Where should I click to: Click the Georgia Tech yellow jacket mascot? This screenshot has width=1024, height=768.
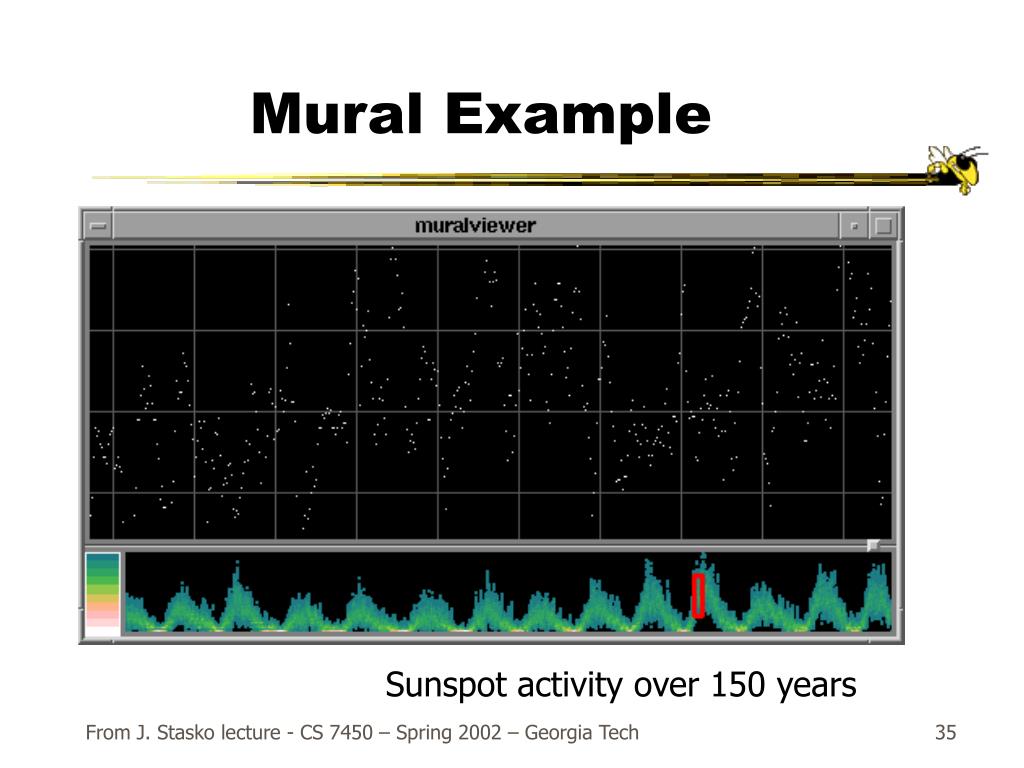point(956,168)
